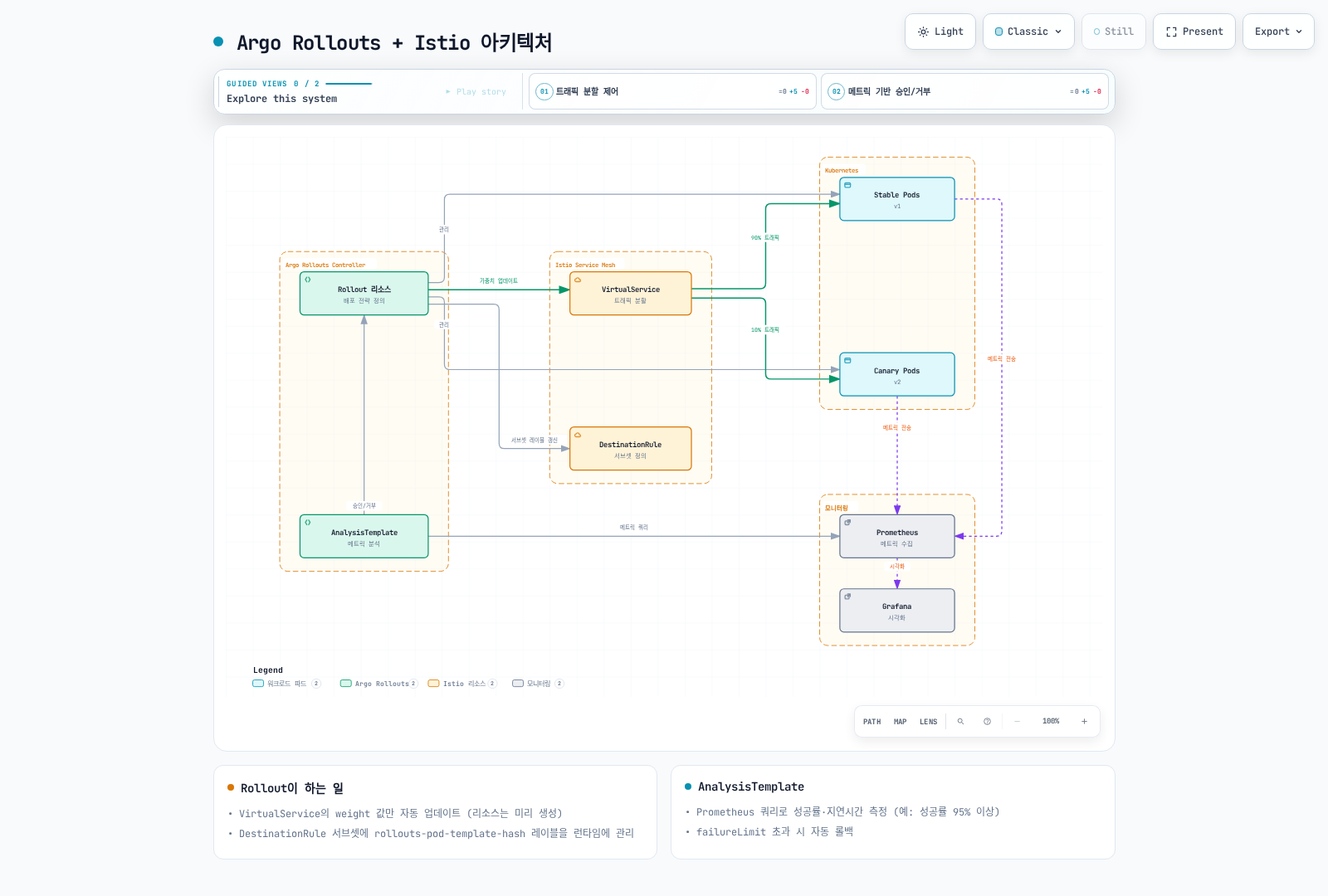Switch to PATH mode

pyautogui.click(x=871, y=722)
